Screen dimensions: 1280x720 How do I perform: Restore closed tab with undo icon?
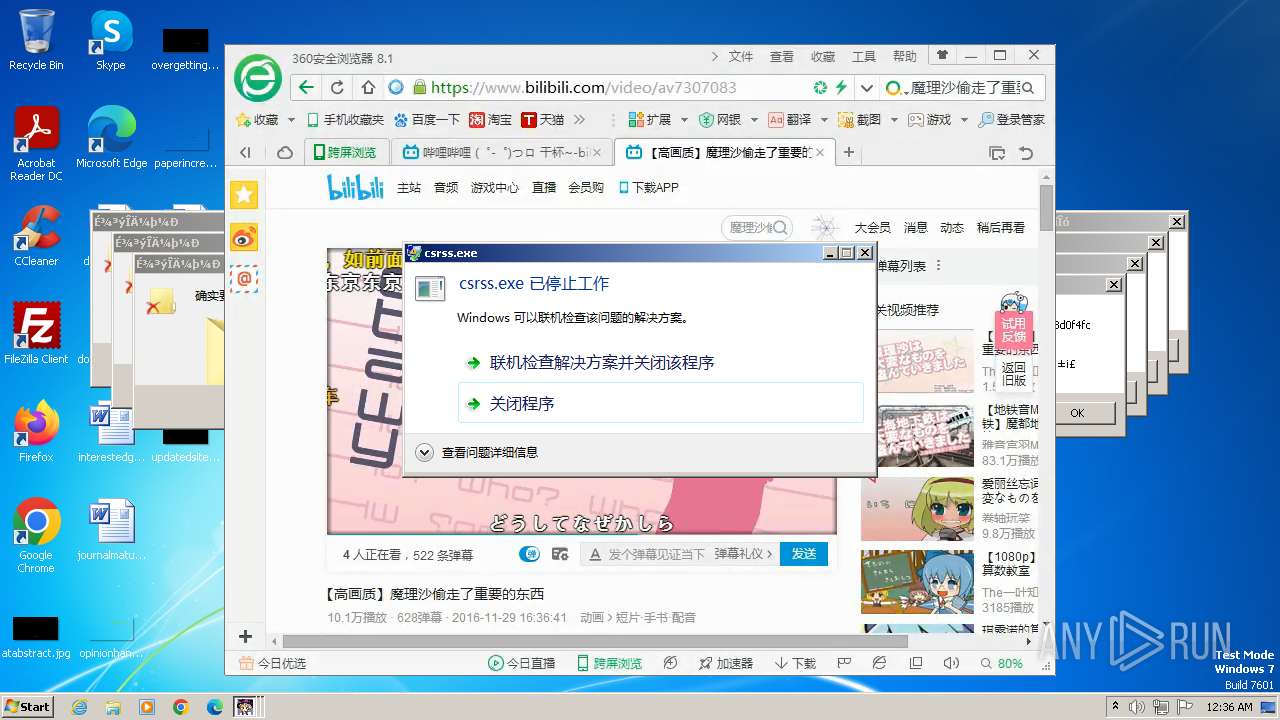(1026, 153)
